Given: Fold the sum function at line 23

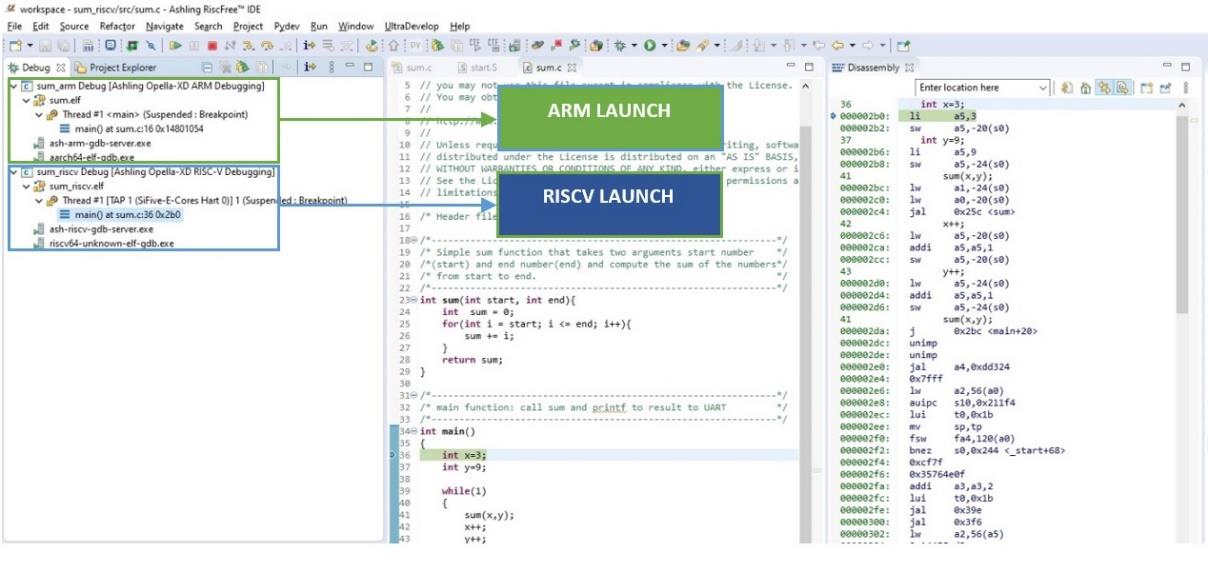Looking at the screenshot, I should coord(414,300).
